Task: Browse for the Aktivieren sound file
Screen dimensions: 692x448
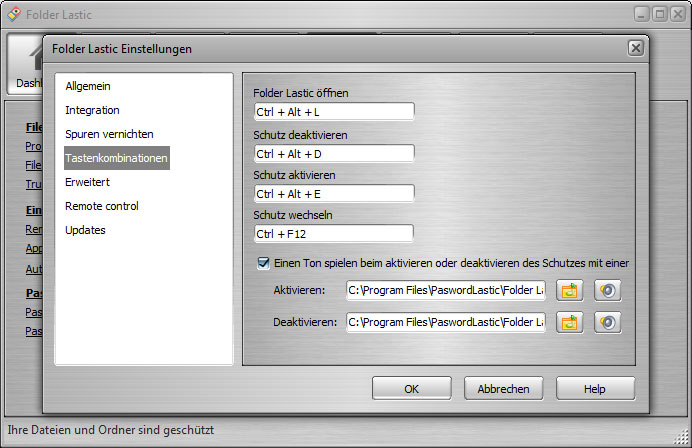Action: coord(570,291)
